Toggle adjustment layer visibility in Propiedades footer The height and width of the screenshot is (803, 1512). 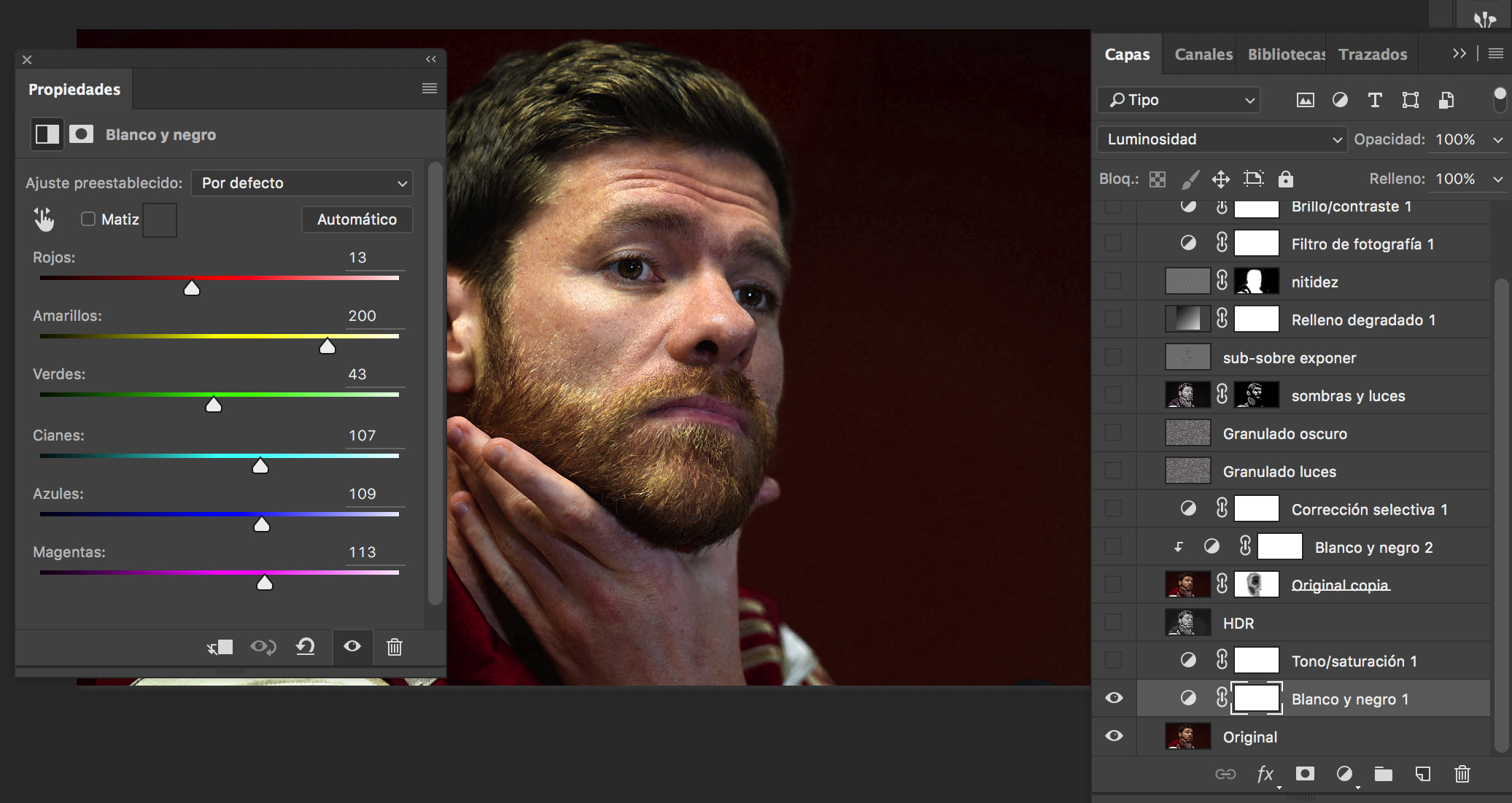(352, 646)
